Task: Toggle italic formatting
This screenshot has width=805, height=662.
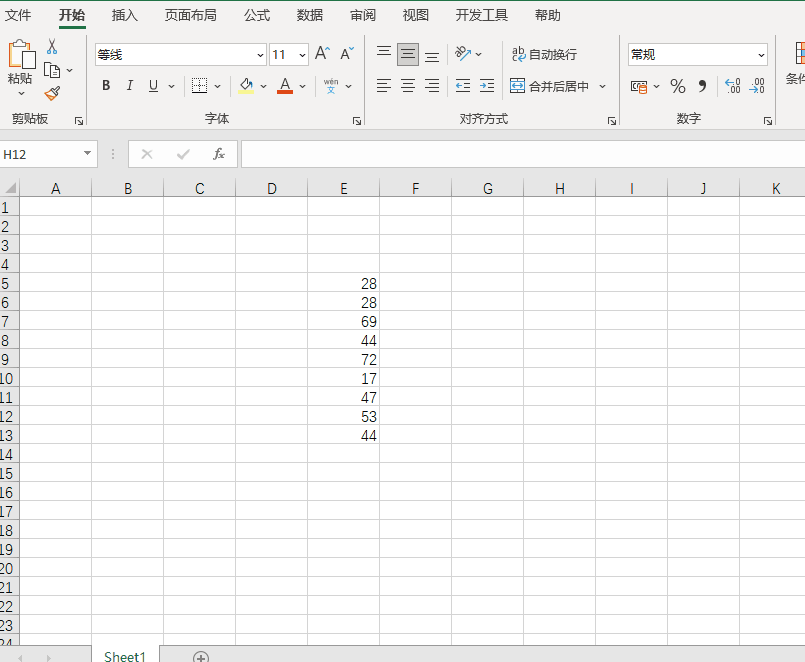Action: (x=129, y=86)
